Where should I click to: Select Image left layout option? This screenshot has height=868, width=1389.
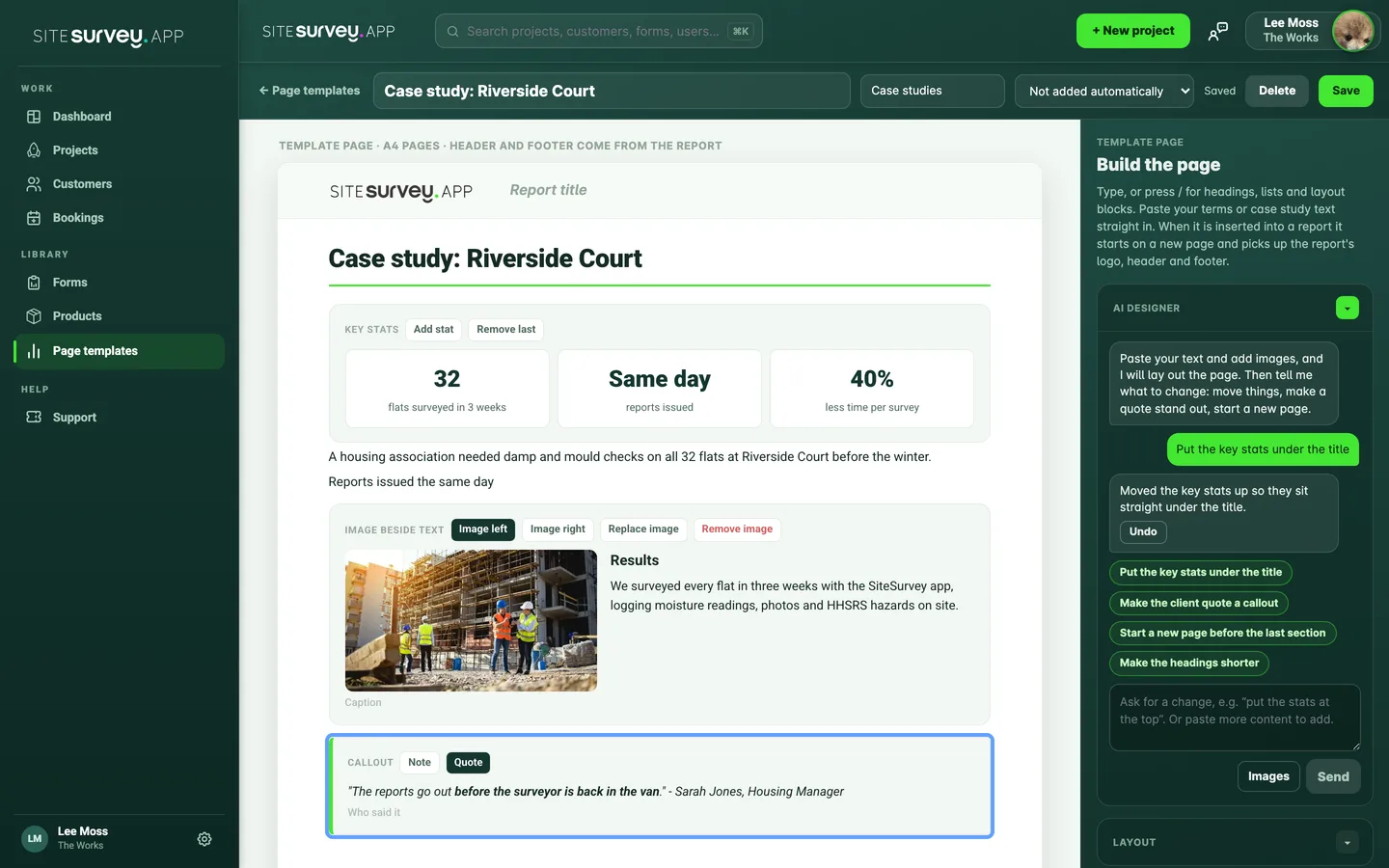pos(483,529)
